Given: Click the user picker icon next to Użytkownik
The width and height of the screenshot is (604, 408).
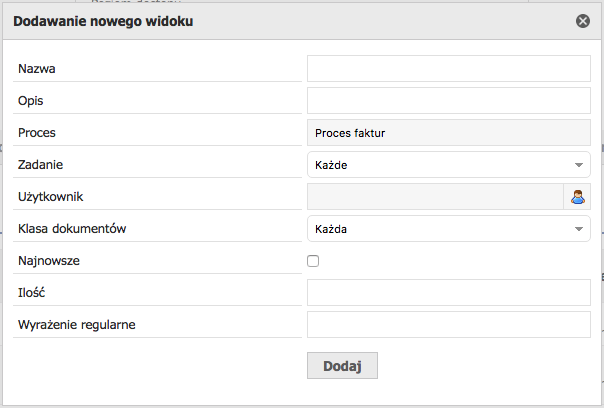Looking at the screenshot, I should (x=577, y=197).
